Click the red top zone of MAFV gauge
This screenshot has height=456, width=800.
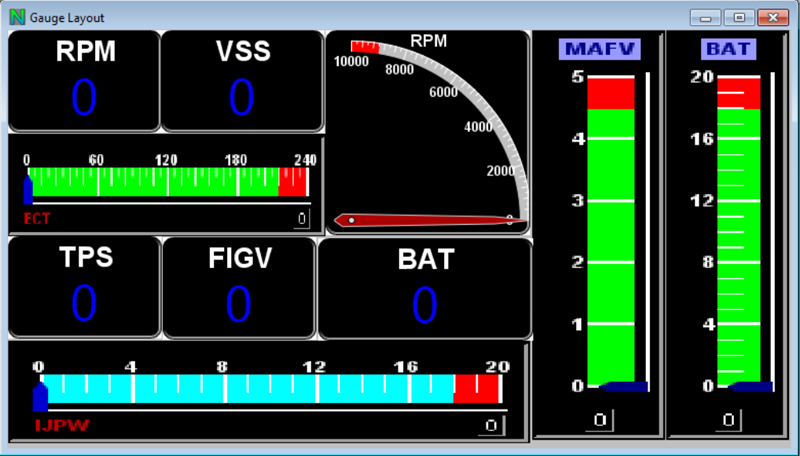610,93
